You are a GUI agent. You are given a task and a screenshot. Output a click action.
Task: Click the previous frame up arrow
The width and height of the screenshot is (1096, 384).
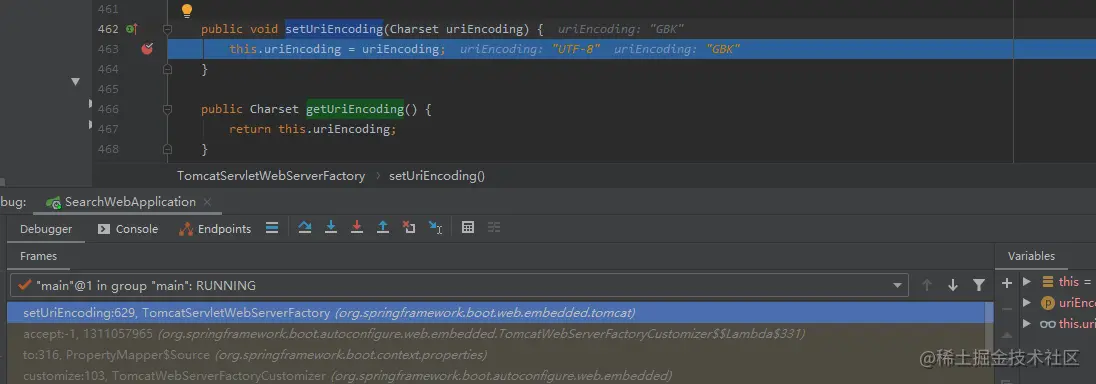tap(927, 285)
